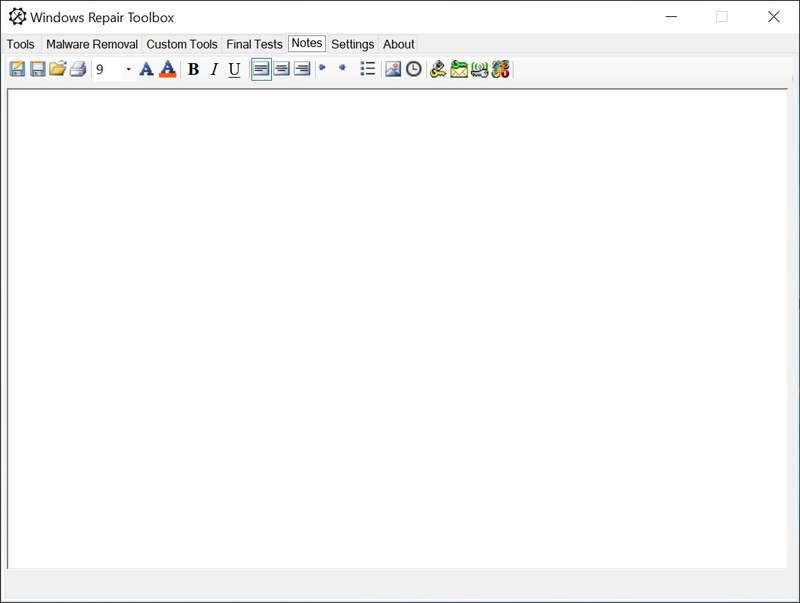
Task: Open the Settings tab
Action: [352, 44]
